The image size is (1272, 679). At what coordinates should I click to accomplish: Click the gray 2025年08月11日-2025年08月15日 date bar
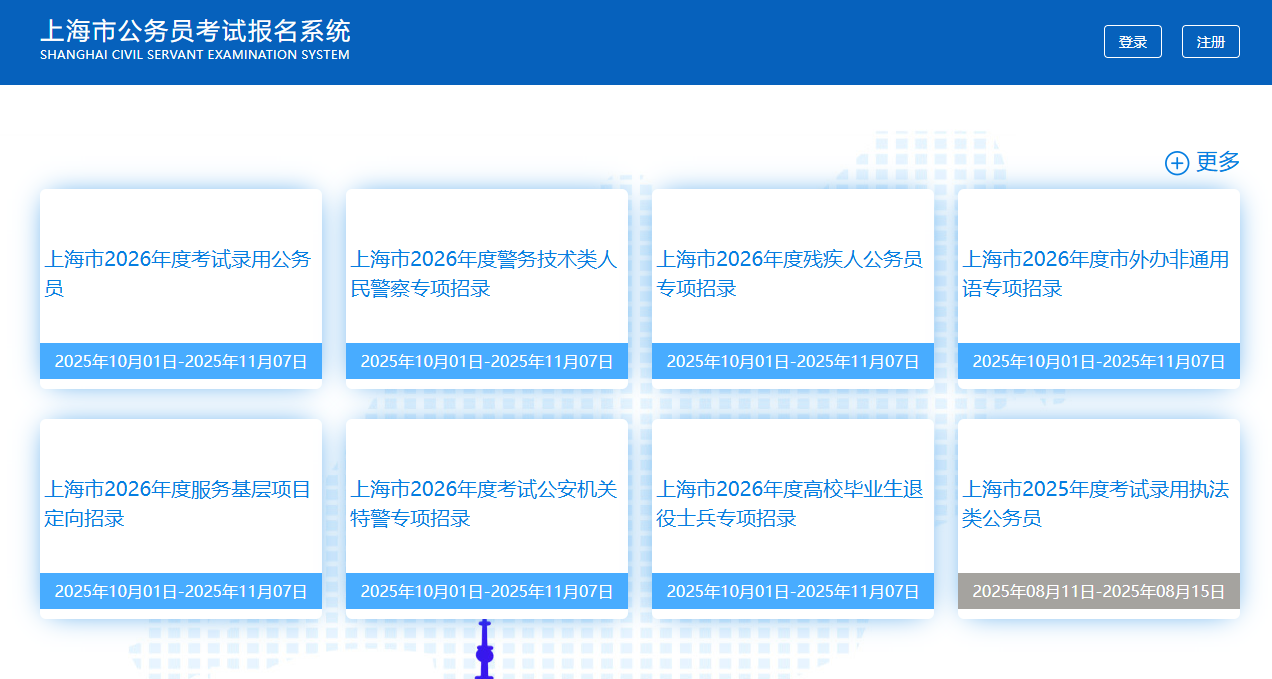[1098, 591]
